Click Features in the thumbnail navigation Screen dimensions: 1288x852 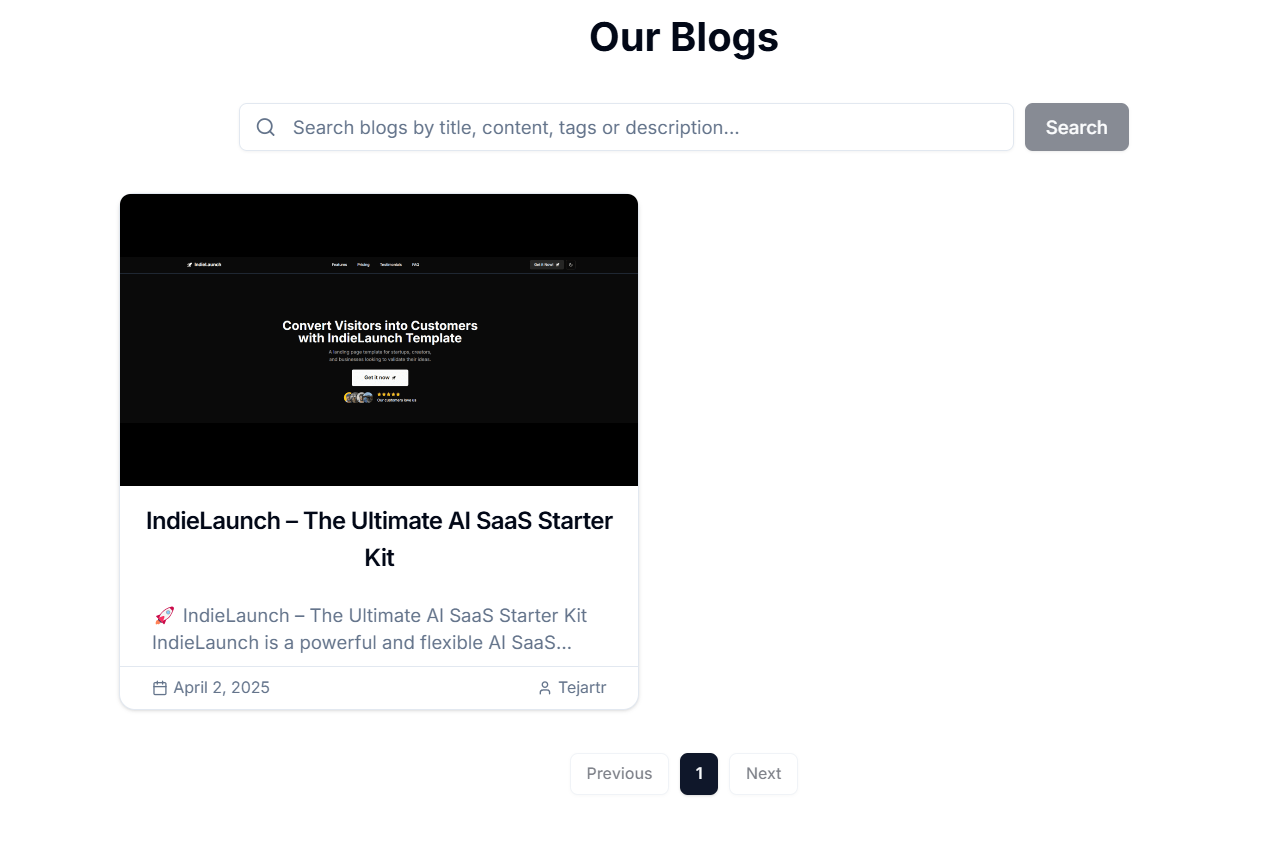(x=339, y=265)
